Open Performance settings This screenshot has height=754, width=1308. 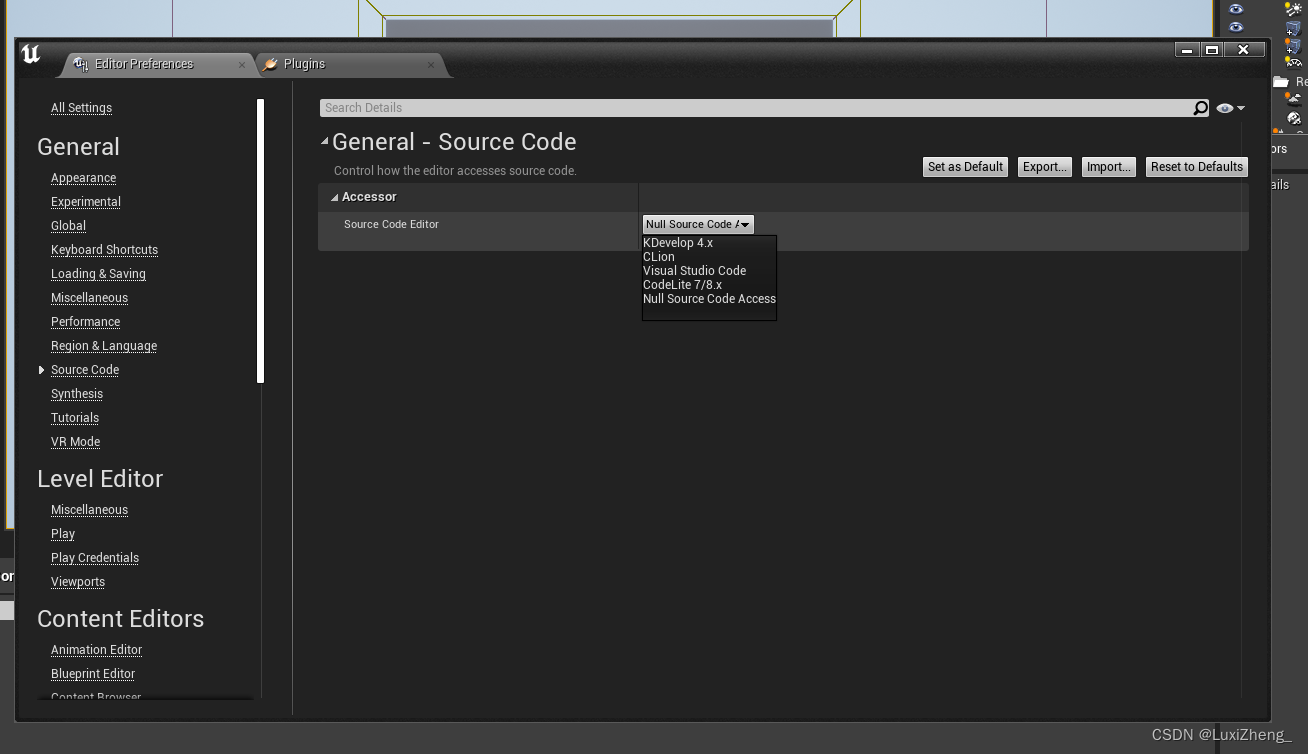click(x=85, y=322)
